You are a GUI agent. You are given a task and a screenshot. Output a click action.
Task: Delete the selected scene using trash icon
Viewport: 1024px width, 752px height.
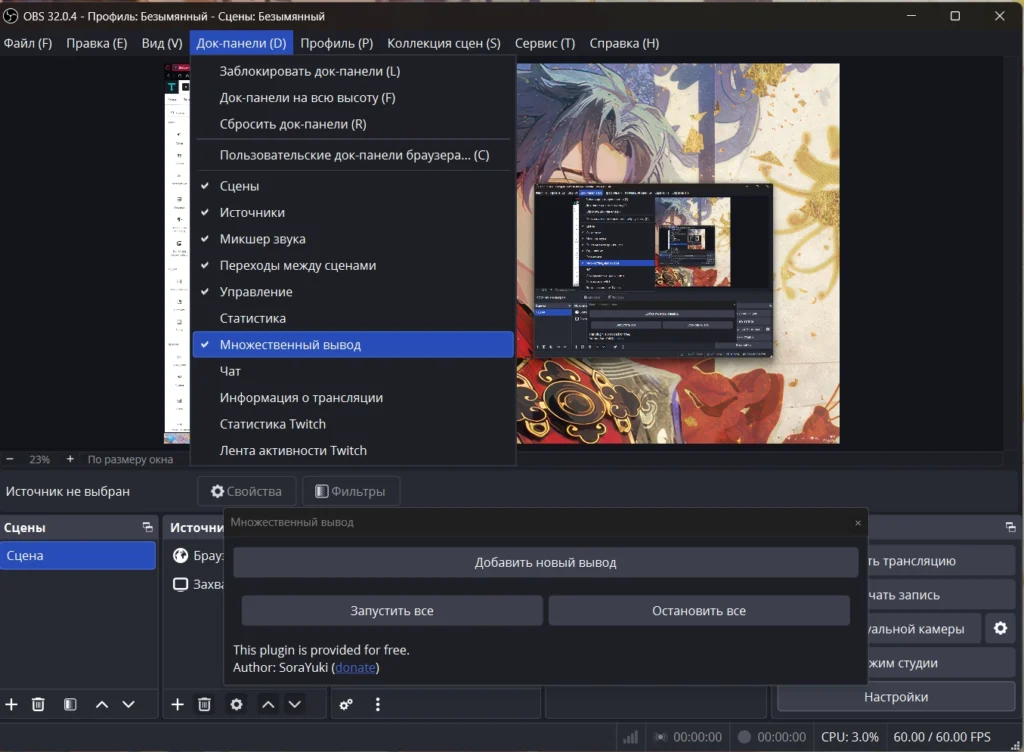38,704
